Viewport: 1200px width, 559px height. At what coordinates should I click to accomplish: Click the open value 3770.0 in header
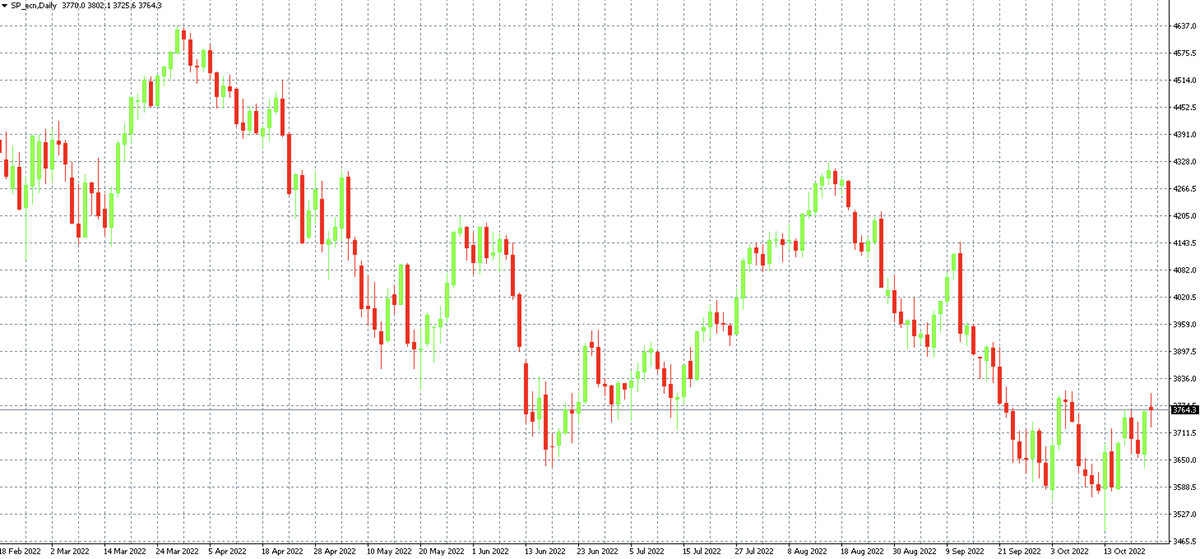(72, 6)
